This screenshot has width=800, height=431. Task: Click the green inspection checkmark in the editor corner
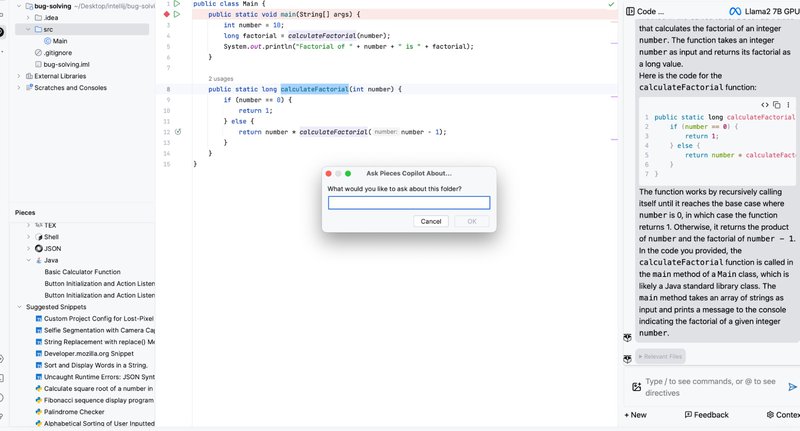pyautogui.click(x=611, y=4)
